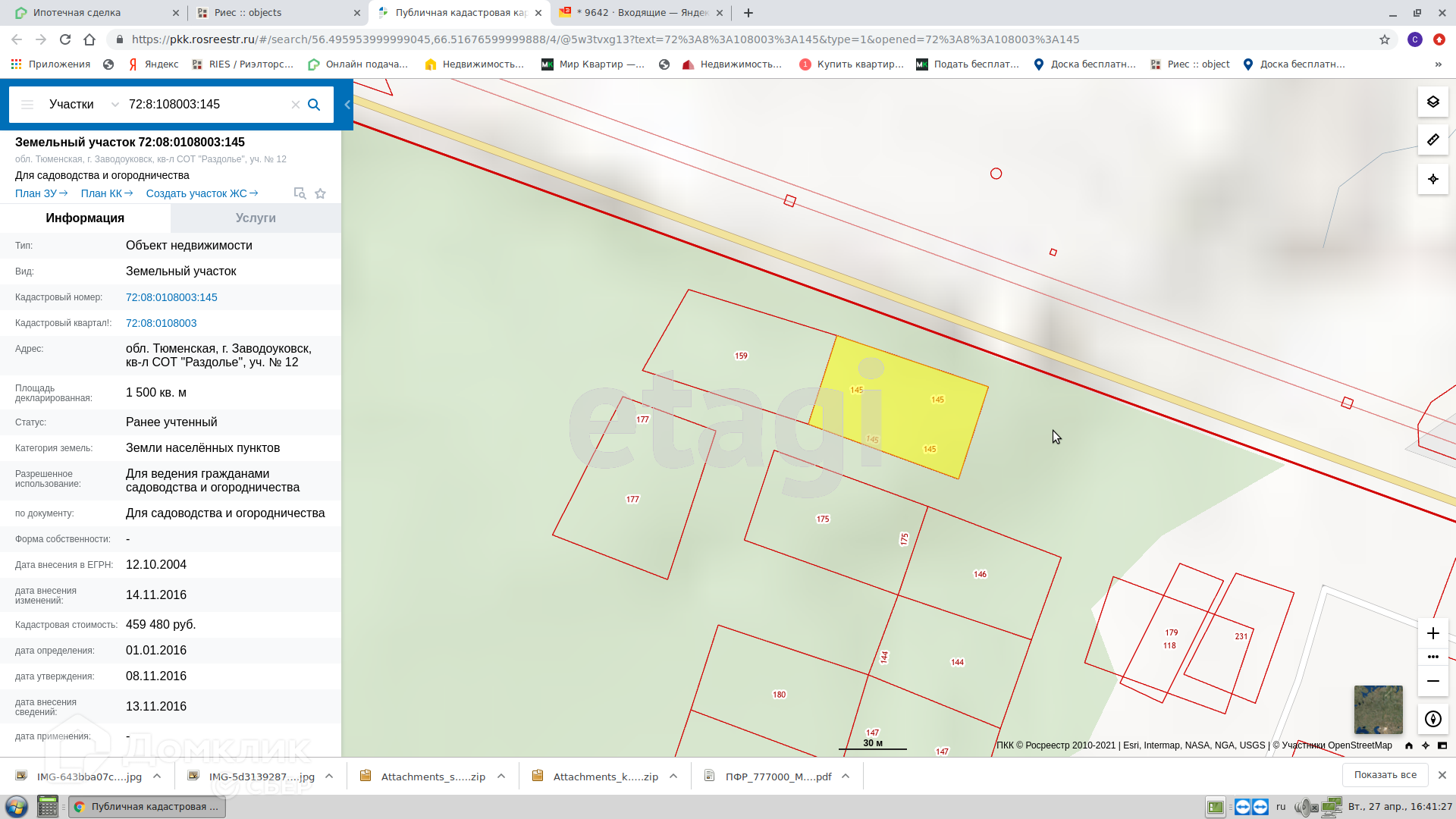
Task: Collapse the left information sidebar
Action: coord(347,105)
